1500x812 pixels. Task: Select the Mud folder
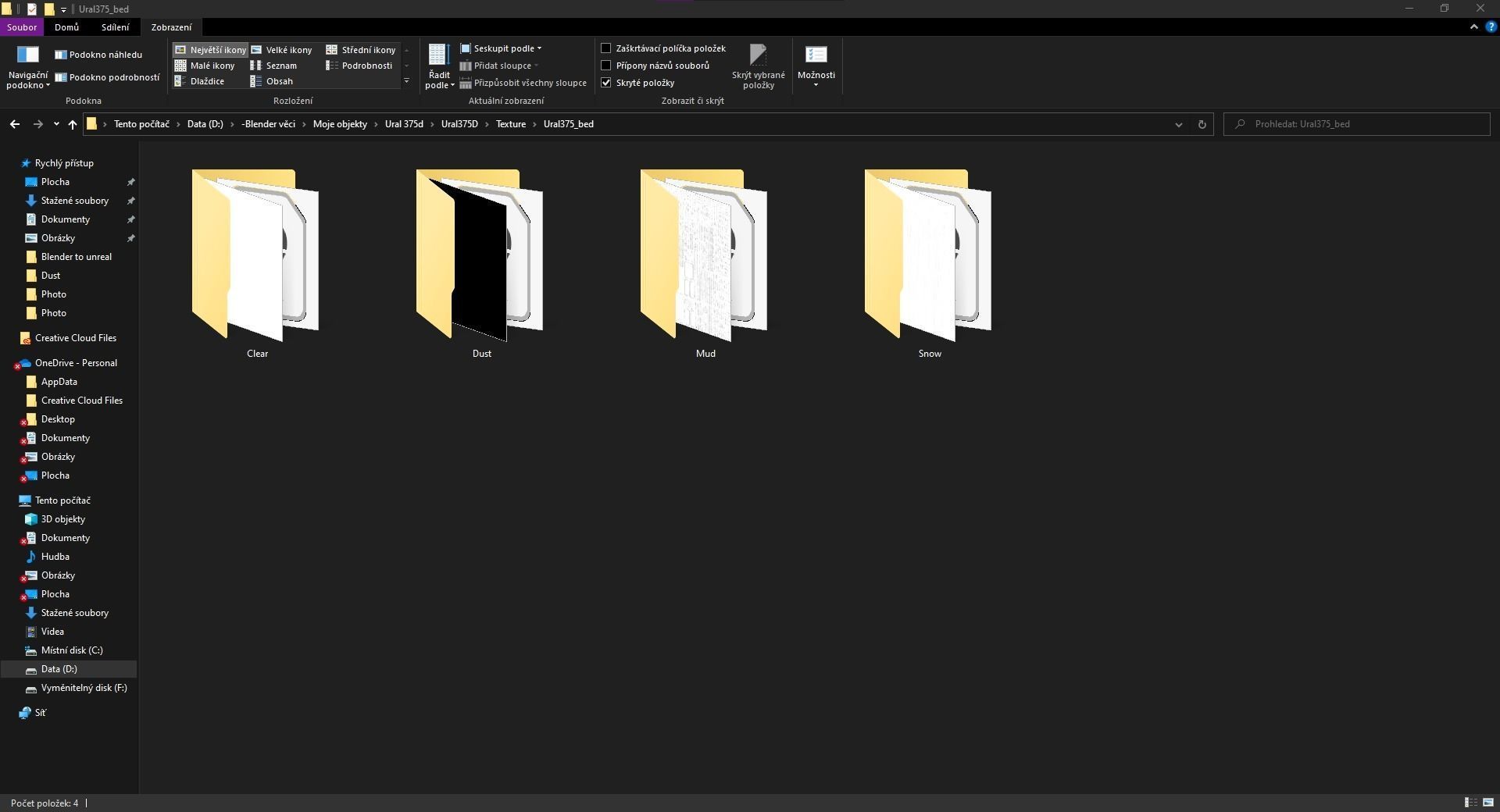tap(705, 264)
